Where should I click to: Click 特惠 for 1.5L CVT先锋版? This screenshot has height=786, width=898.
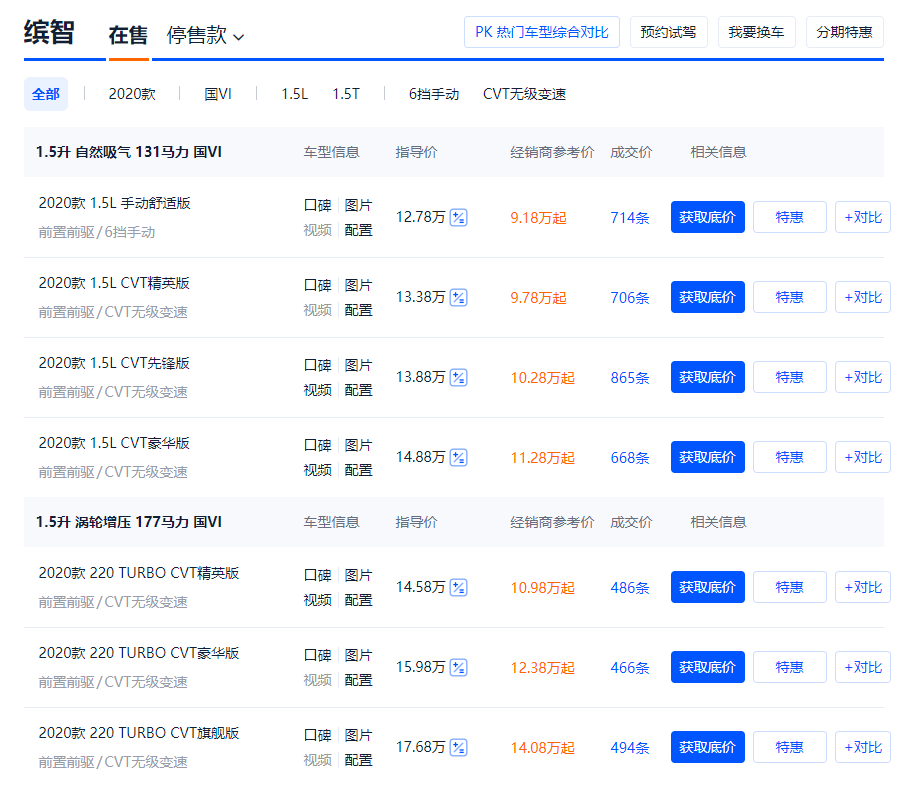[x=790, y=377]
